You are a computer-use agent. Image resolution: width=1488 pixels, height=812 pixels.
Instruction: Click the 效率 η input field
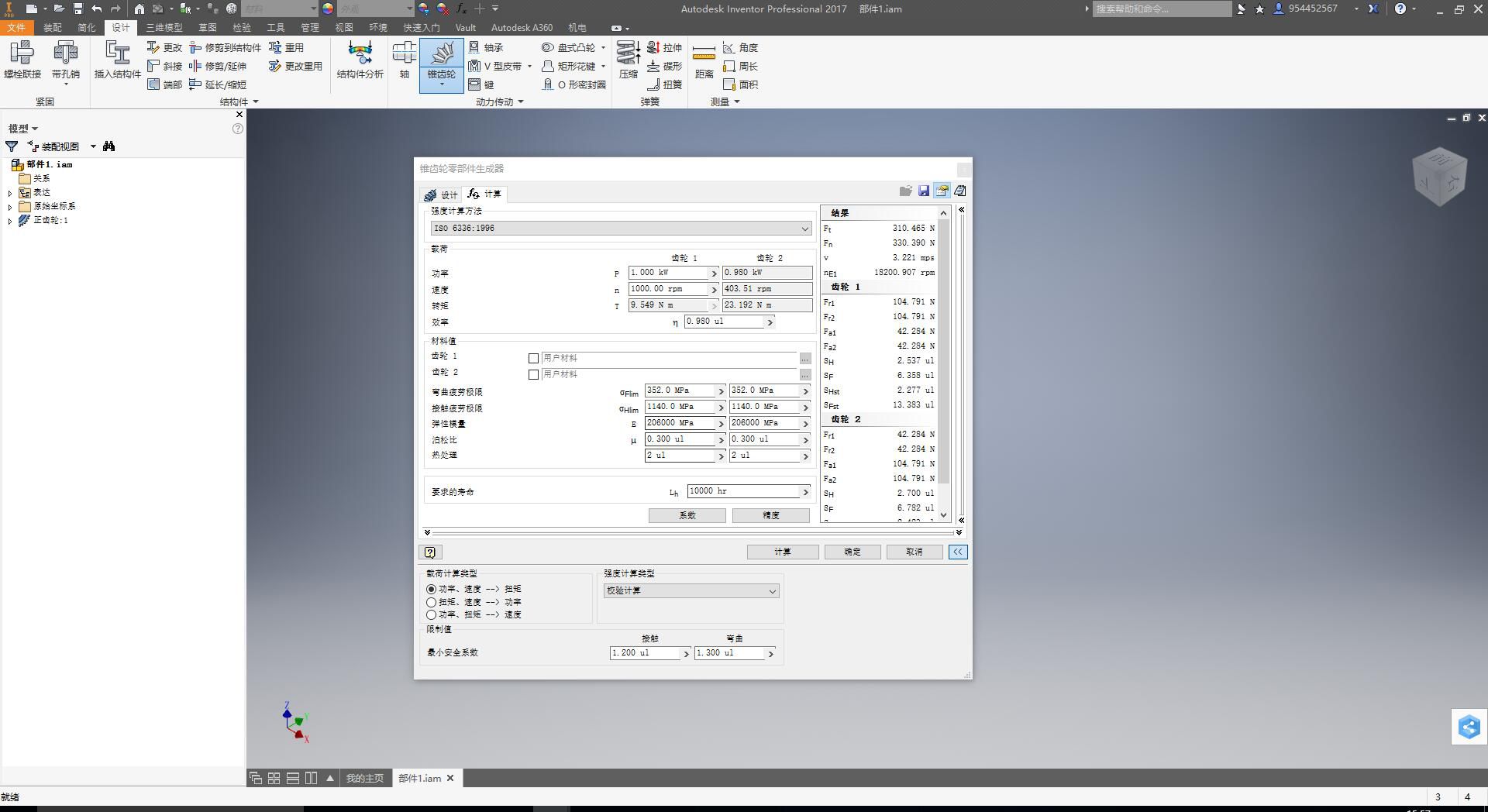click(x=725, y=322)
